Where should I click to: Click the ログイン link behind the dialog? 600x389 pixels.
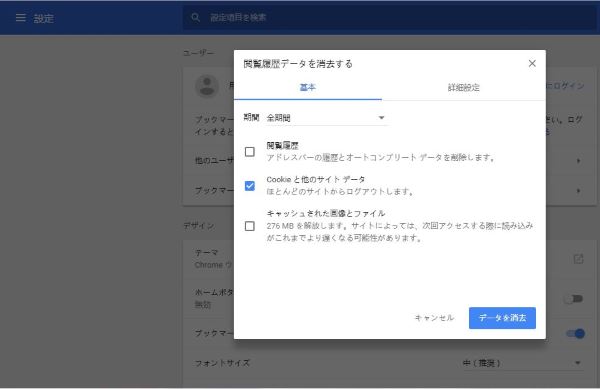click(565, 86)
